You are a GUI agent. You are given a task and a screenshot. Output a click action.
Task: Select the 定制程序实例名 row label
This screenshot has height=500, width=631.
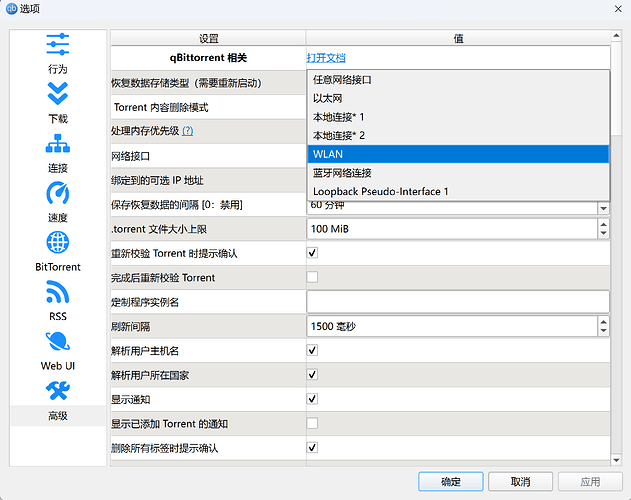[x=145, y=302]
